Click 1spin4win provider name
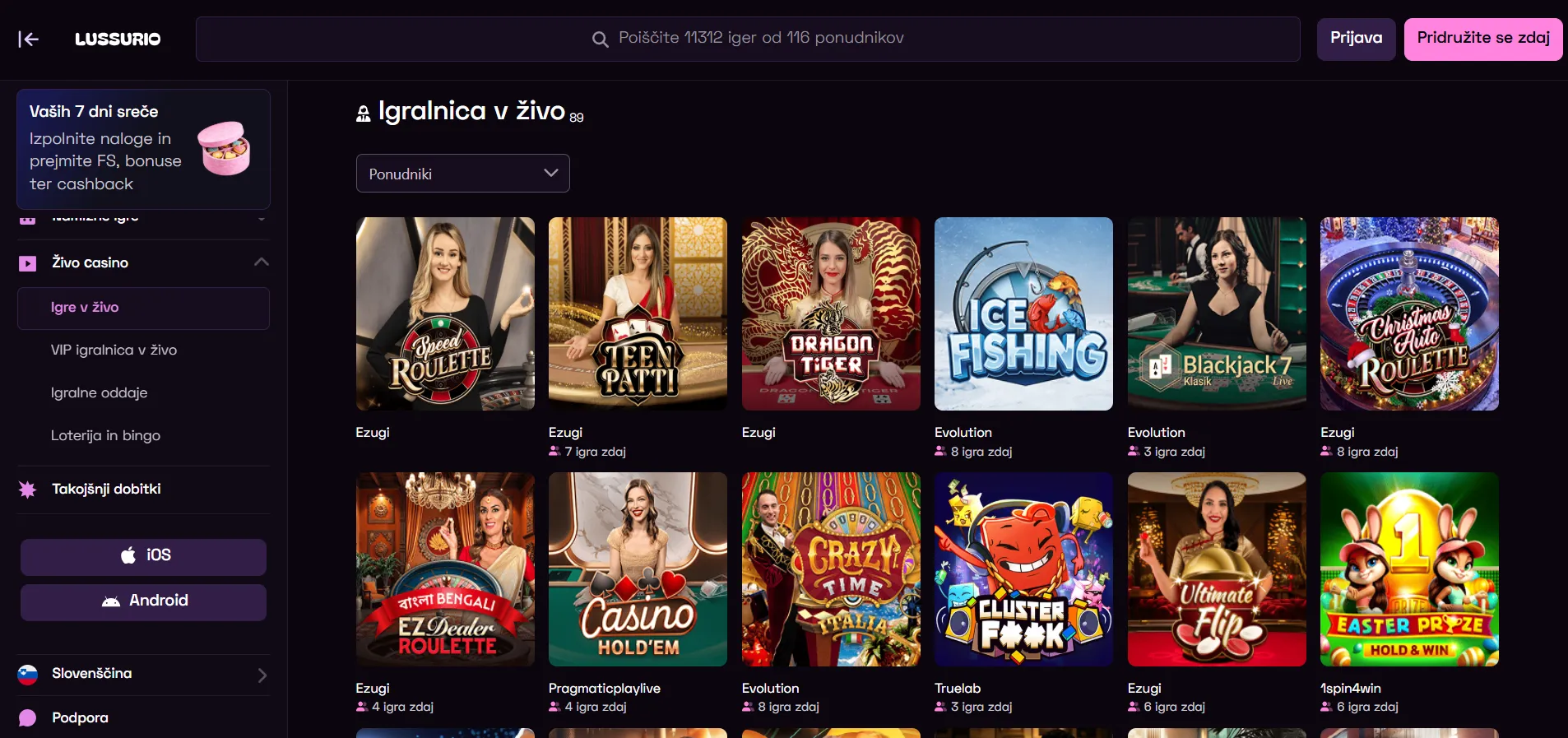The width and height of the screenshot is (1568, 738). pyautogui.click(x=1351, y=689)
